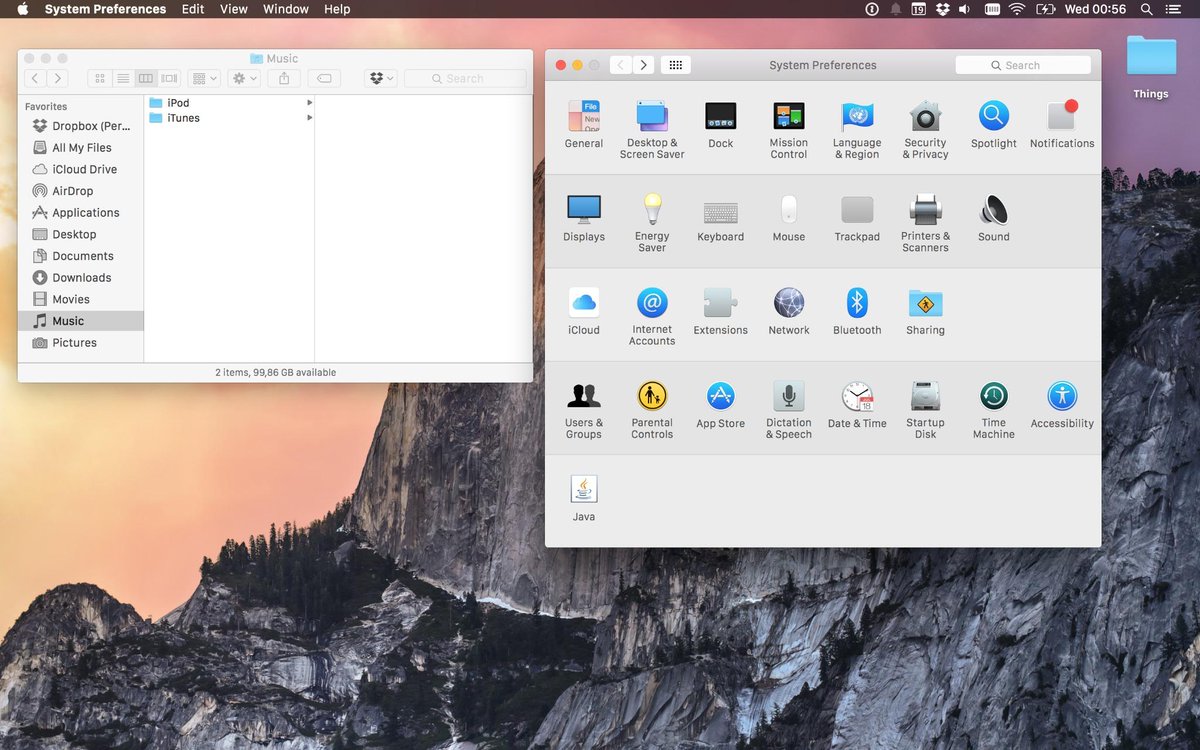The width and height of the screenshot is (1200, 750).
Task: Switch Finder to Cover Flow view
Action: (169, 78)
